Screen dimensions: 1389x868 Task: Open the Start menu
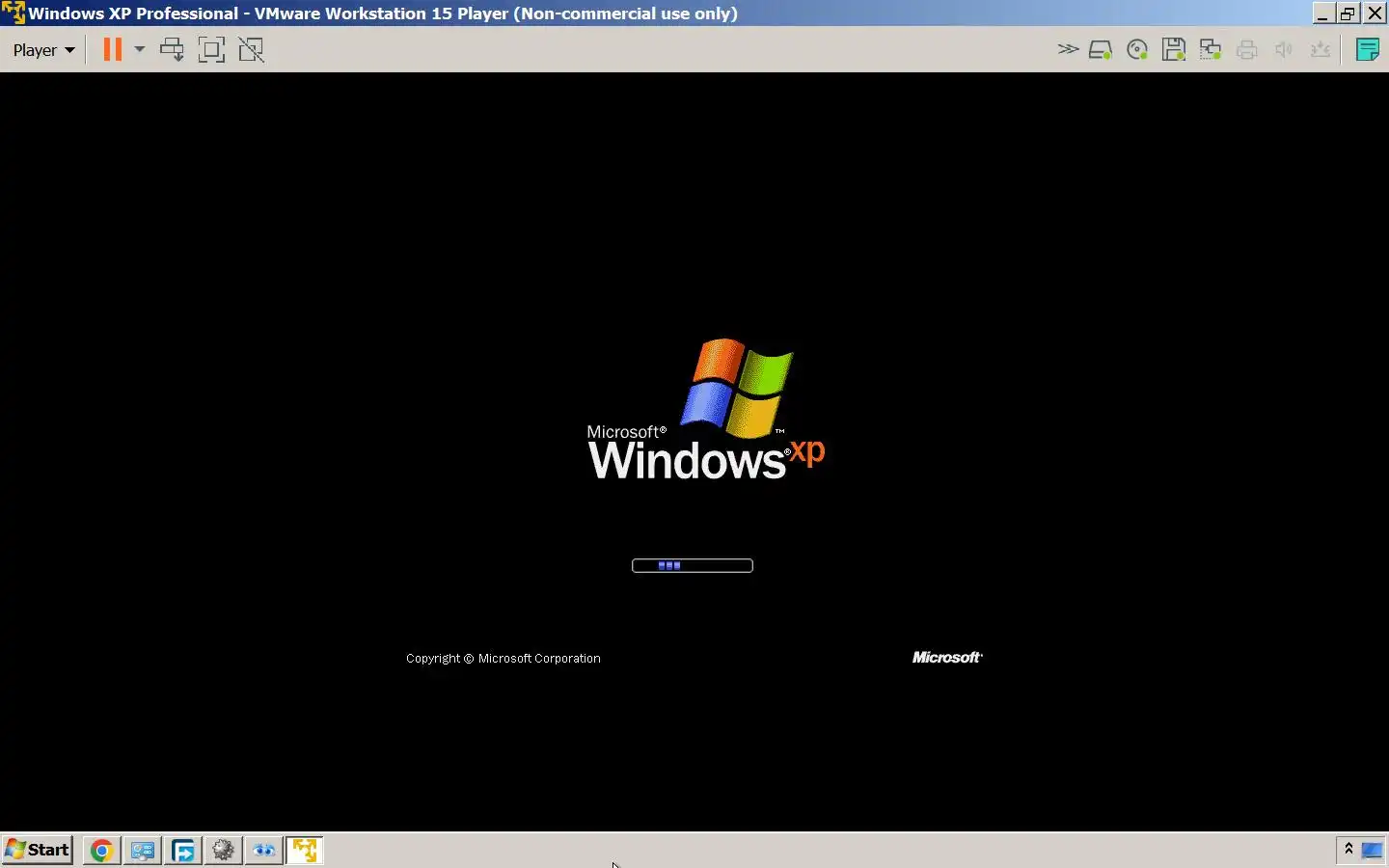click(38, 850)
